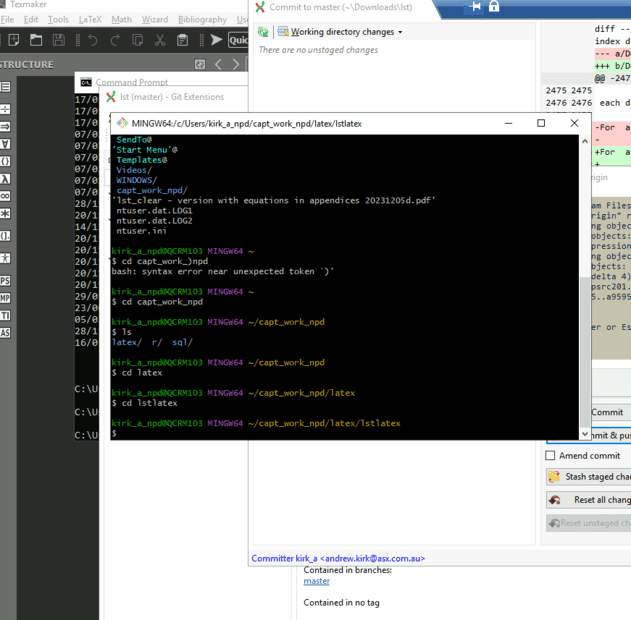Open the master branch link
The image size is (631, 620).
click(x=317, y=581)
